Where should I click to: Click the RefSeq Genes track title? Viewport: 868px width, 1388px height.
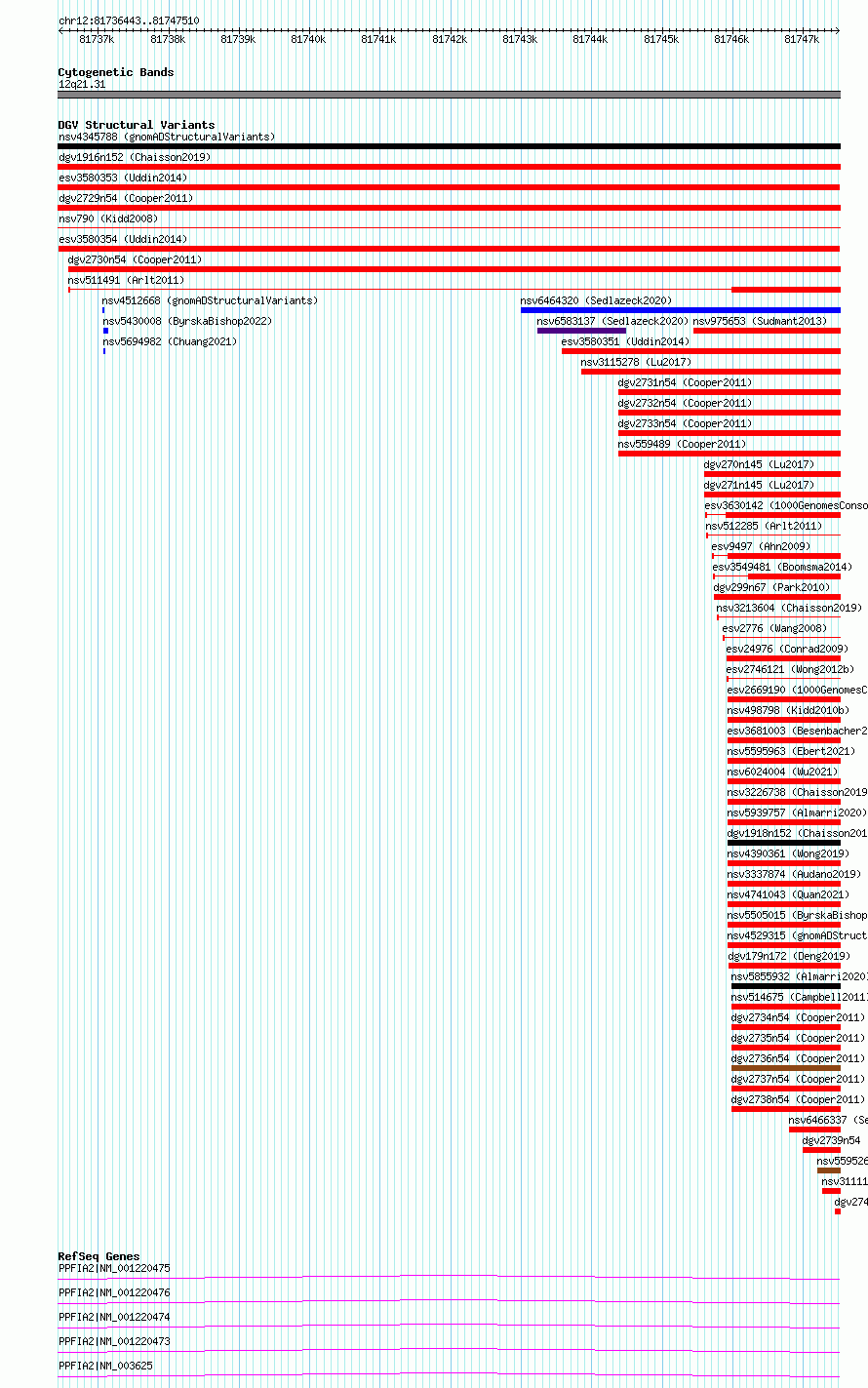click(99, 1256)
